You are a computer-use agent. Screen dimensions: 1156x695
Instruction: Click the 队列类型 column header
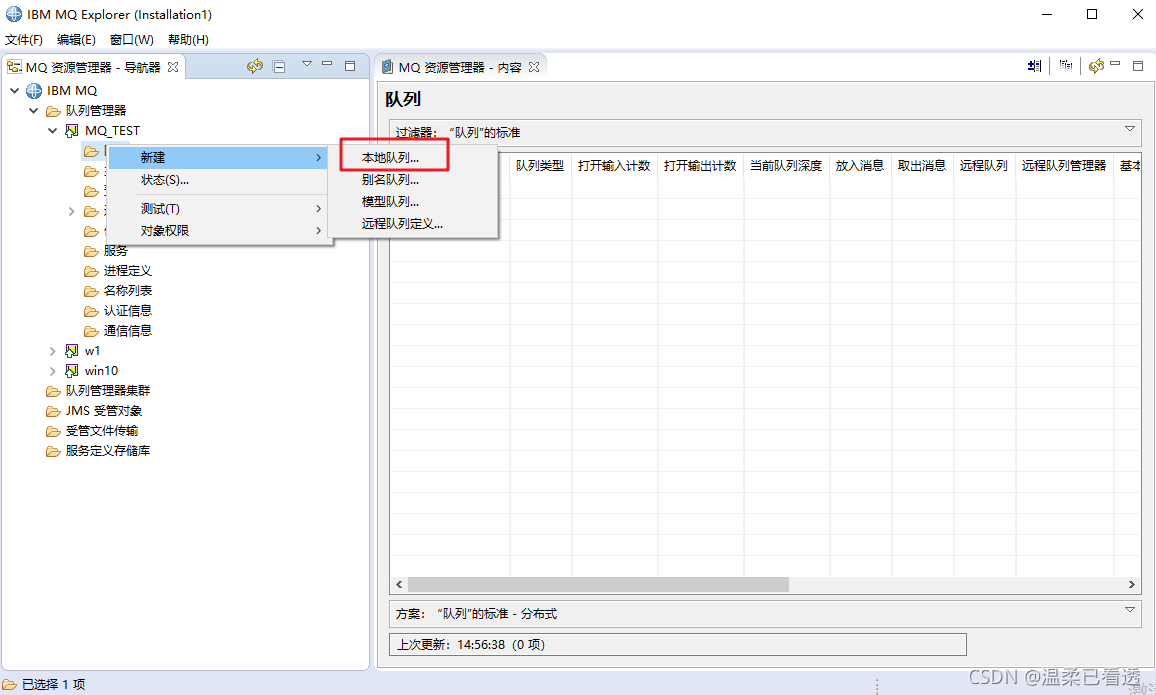point(540,166)
